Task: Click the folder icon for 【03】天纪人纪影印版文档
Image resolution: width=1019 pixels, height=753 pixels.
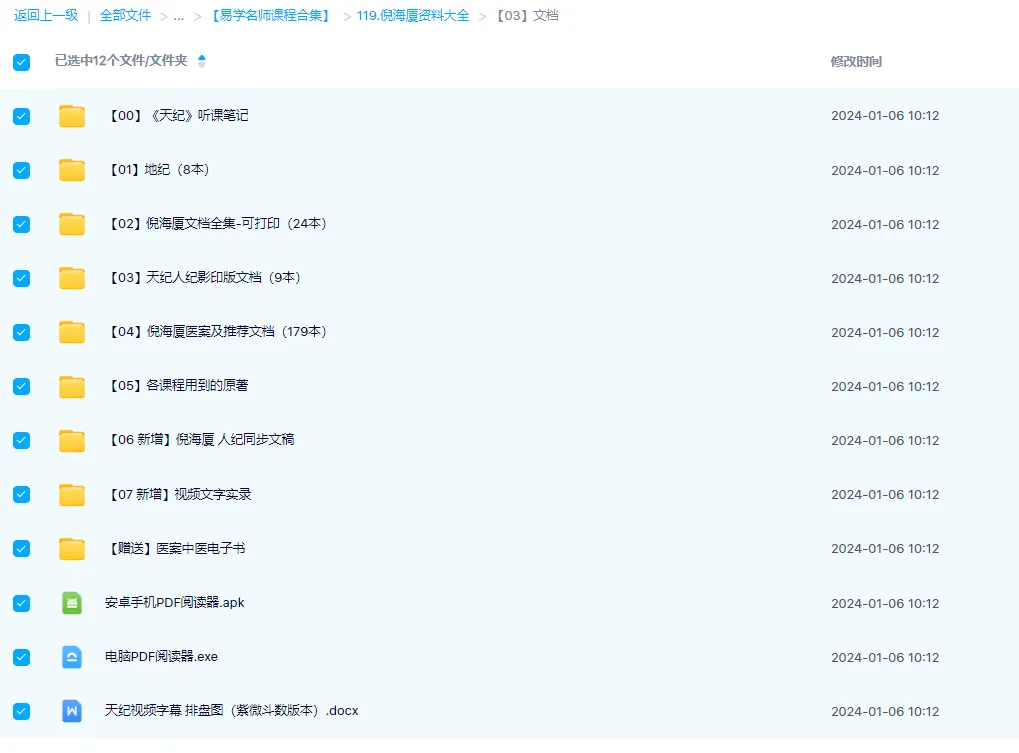Action: [x=71, y=278]
